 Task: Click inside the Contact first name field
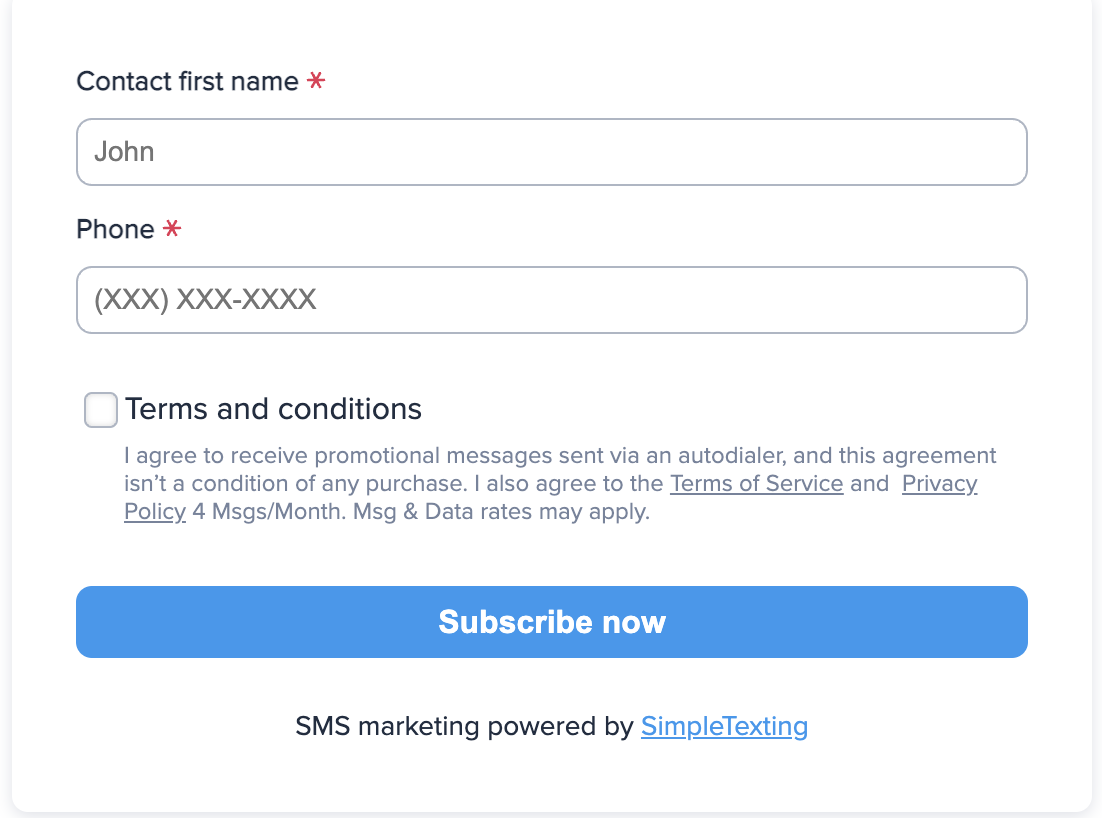click(x=551, y=151)
